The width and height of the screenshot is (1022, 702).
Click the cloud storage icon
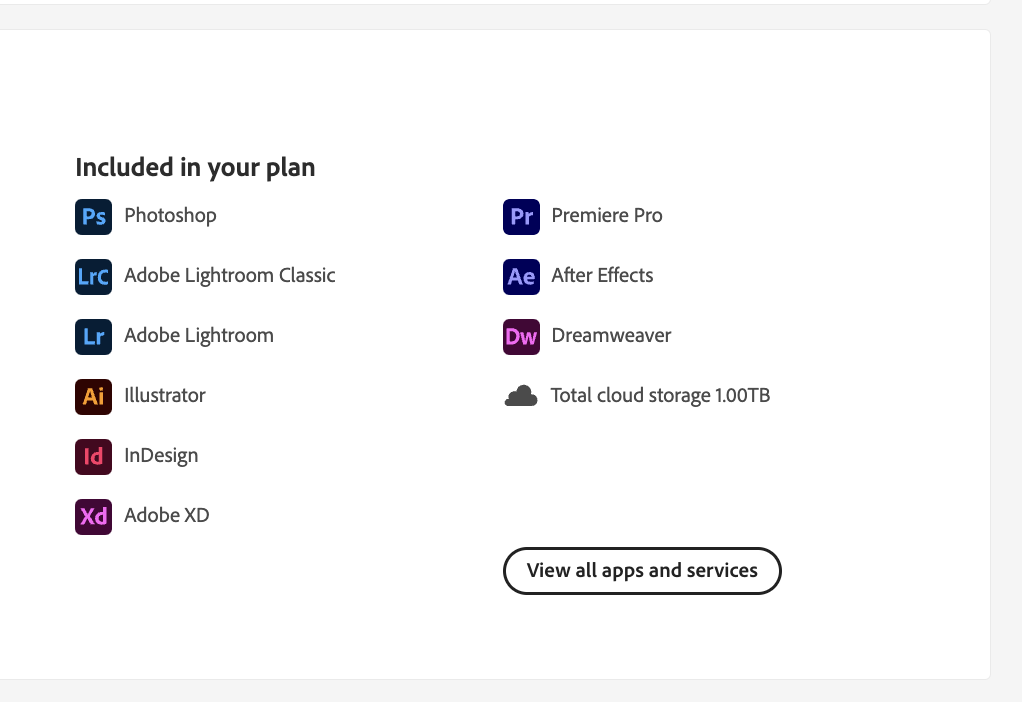[x=521, y=396]
